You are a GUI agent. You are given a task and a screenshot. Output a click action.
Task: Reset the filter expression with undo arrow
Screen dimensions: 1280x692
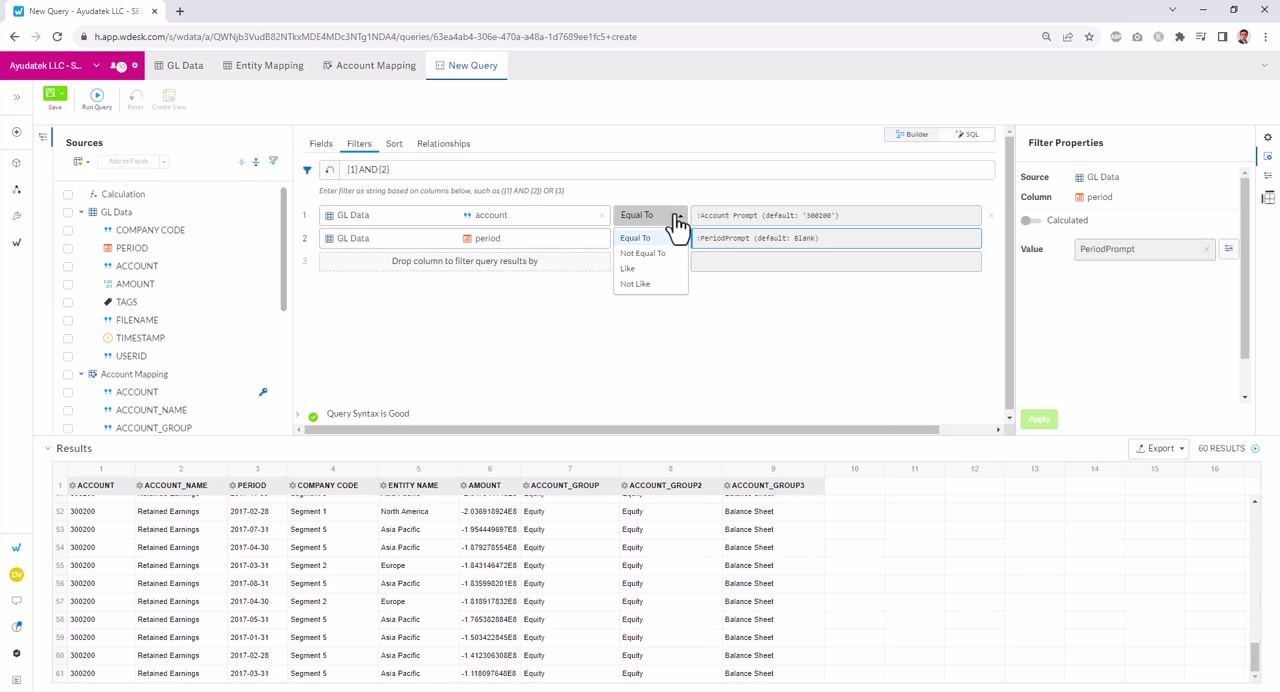pos(330,170)
